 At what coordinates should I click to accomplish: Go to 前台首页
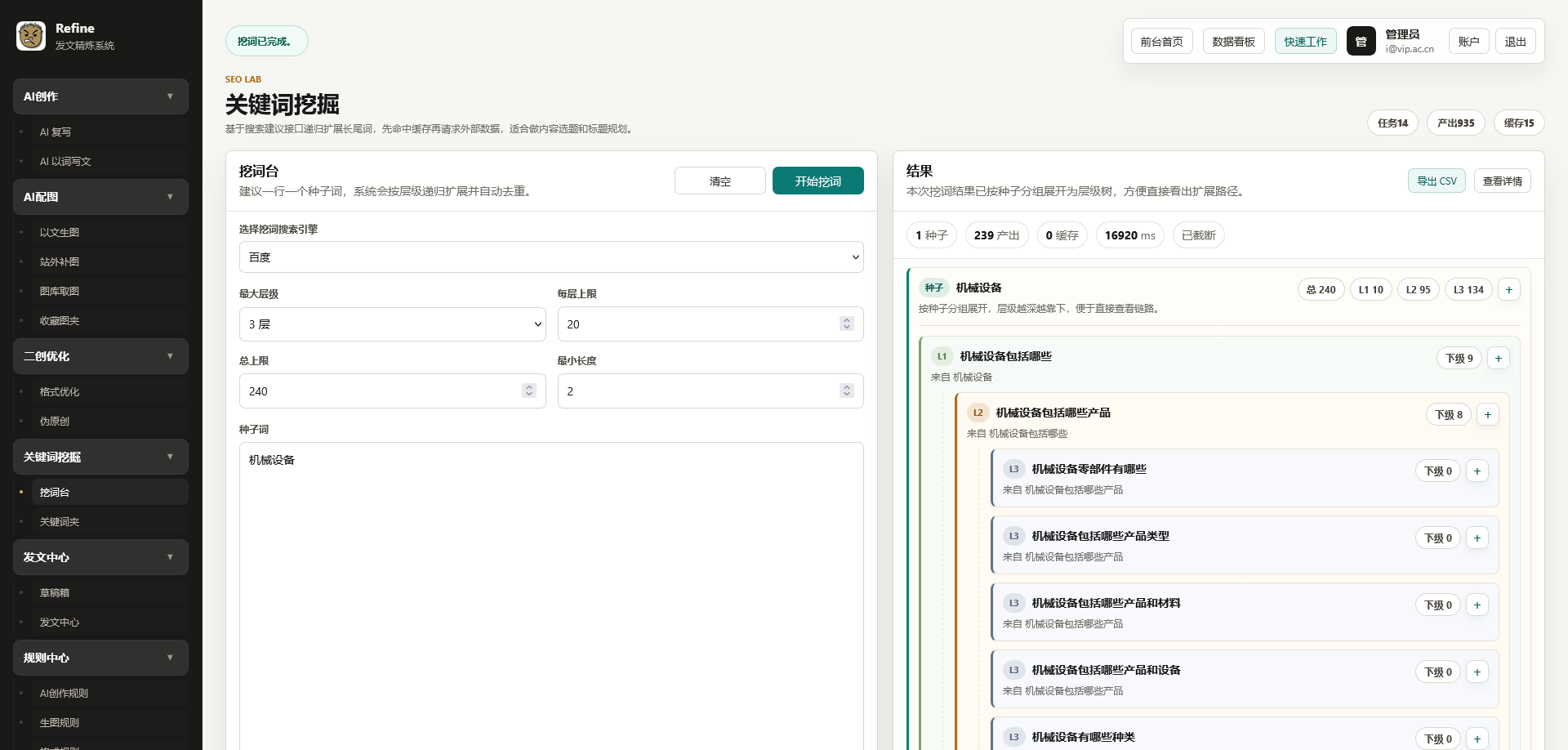pyautogui.click(x=1161, y=41)
